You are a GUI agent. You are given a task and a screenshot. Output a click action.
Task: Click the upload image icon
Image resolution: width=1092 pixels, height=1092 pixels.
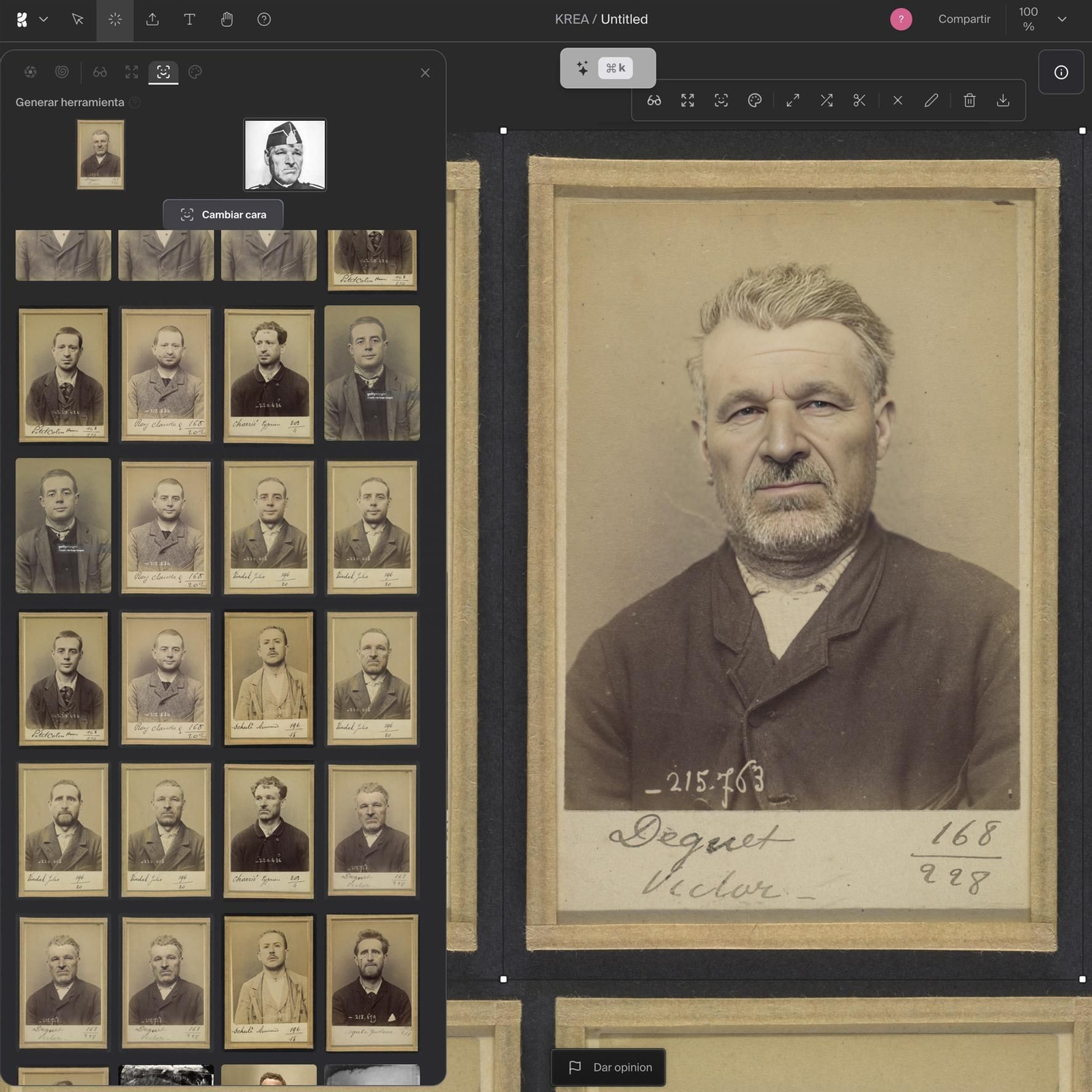(152, 19)
